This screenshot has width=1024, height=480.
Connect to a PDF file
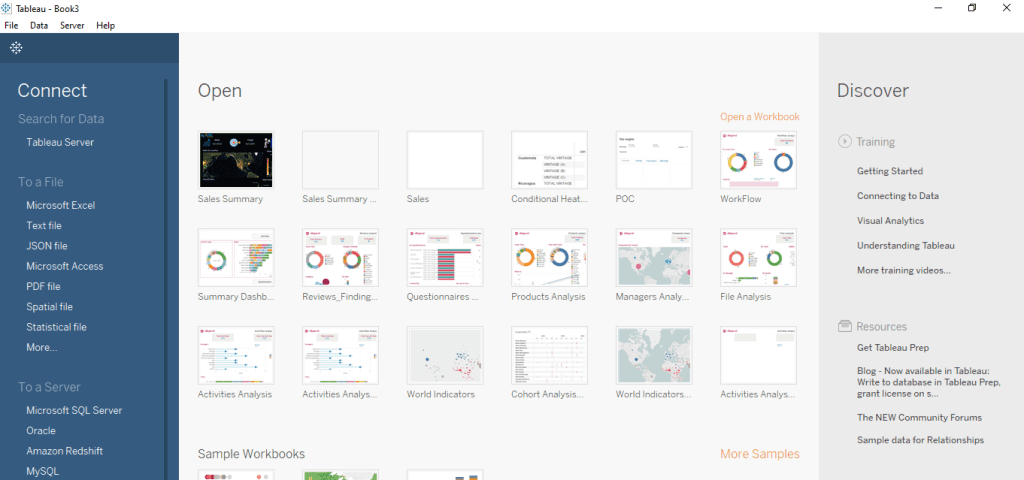(x=43, y=286)
